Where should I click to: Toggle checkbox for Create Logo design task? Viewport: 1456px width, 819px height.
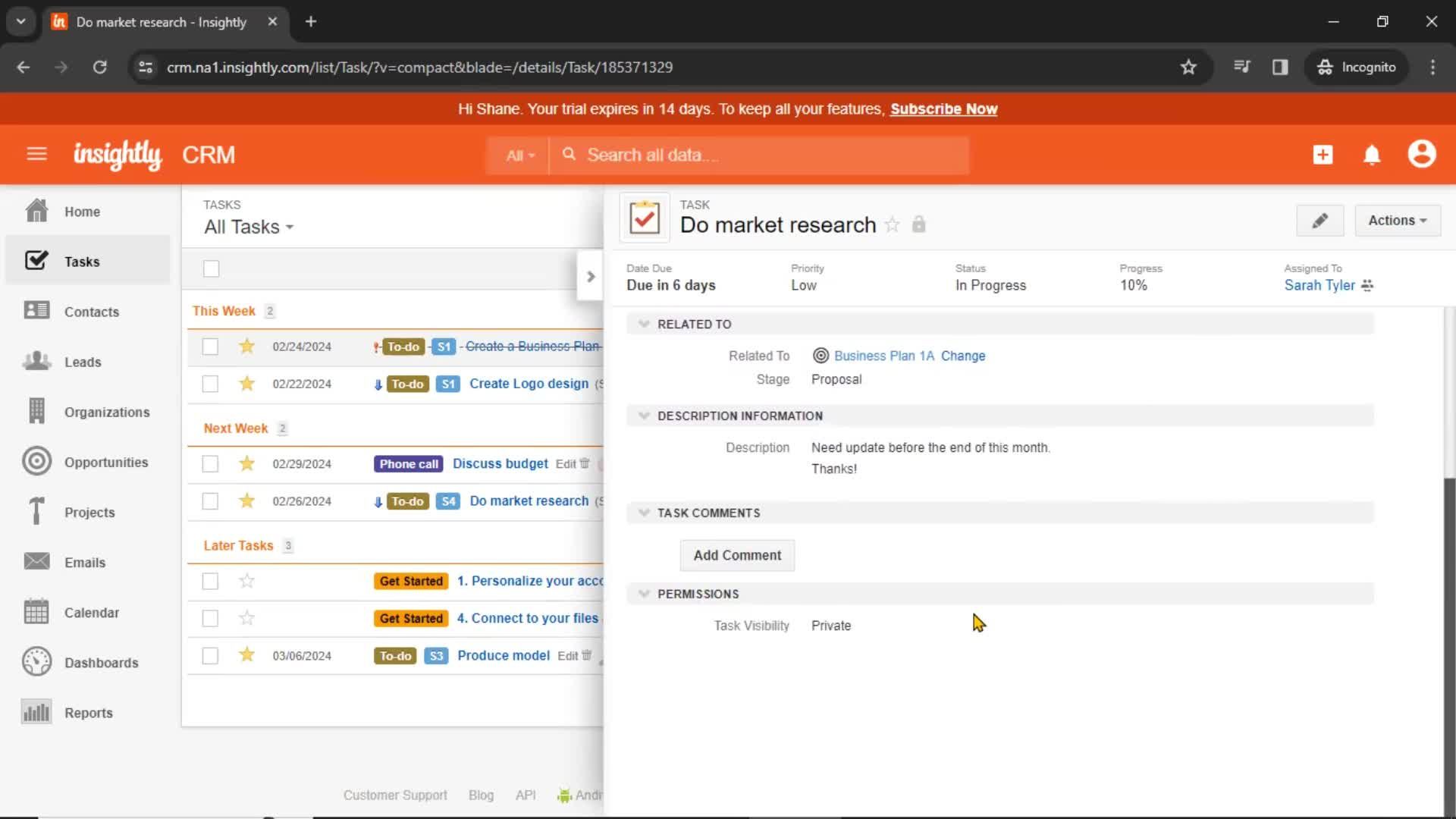tap(210, 384)
